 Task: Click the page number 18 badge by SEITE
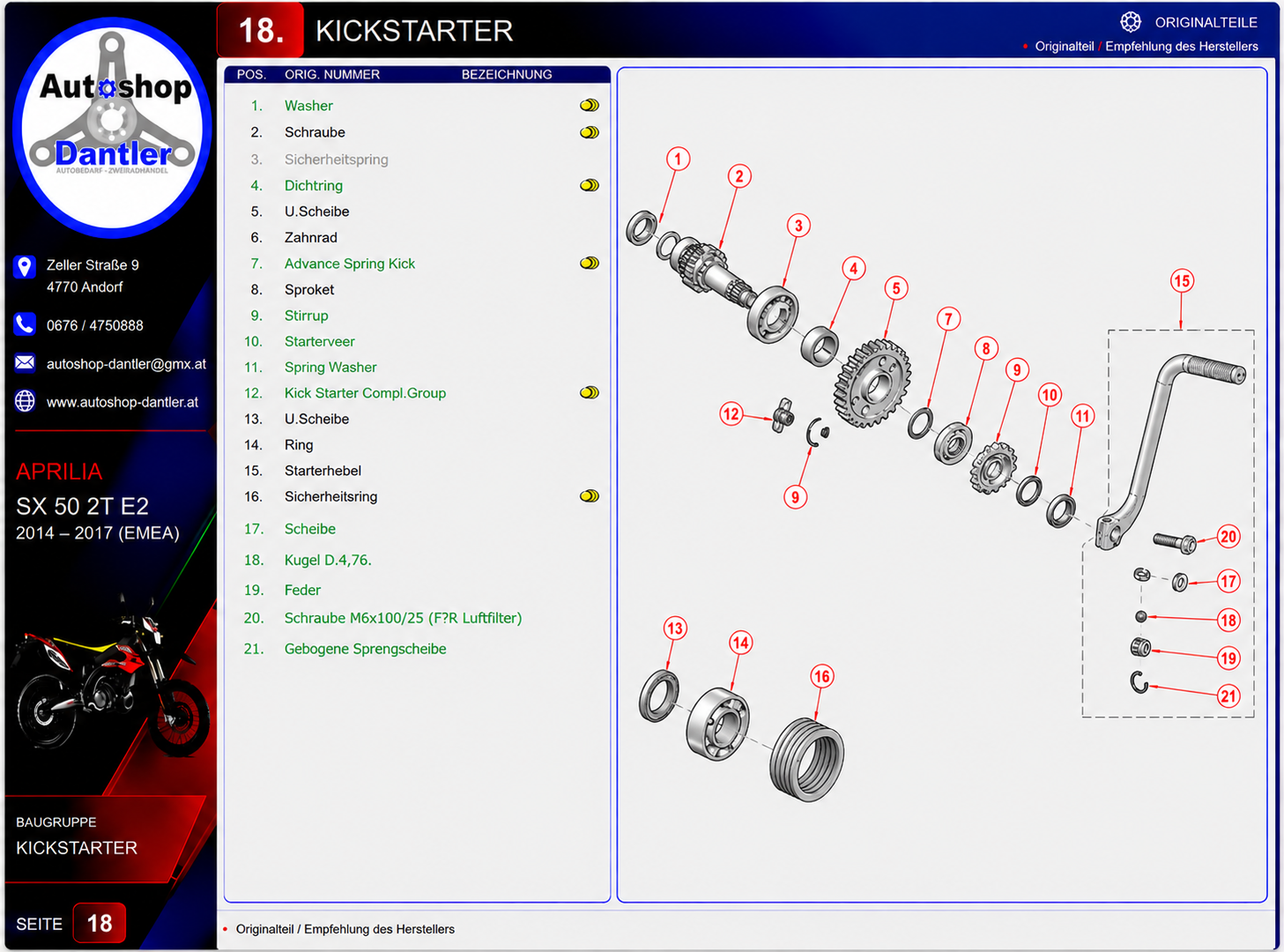(100, 923)
